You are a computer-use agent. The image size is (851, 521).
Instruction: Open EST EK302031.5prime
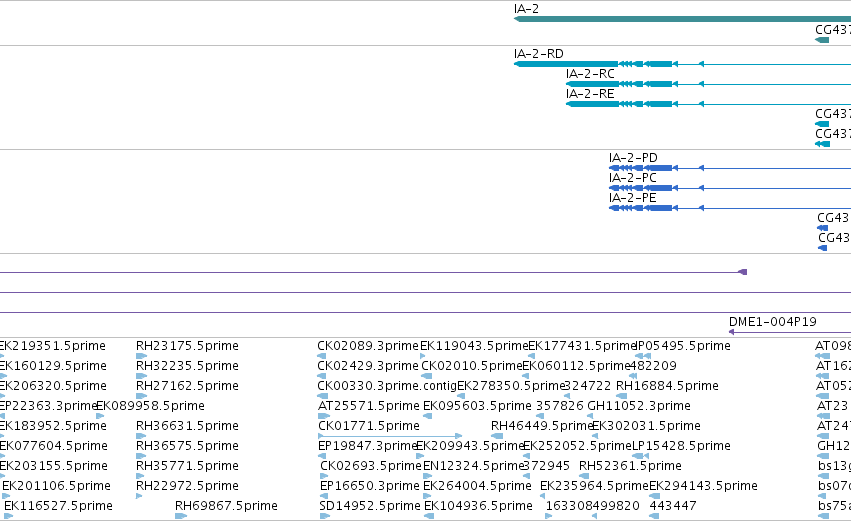(646, 426)
